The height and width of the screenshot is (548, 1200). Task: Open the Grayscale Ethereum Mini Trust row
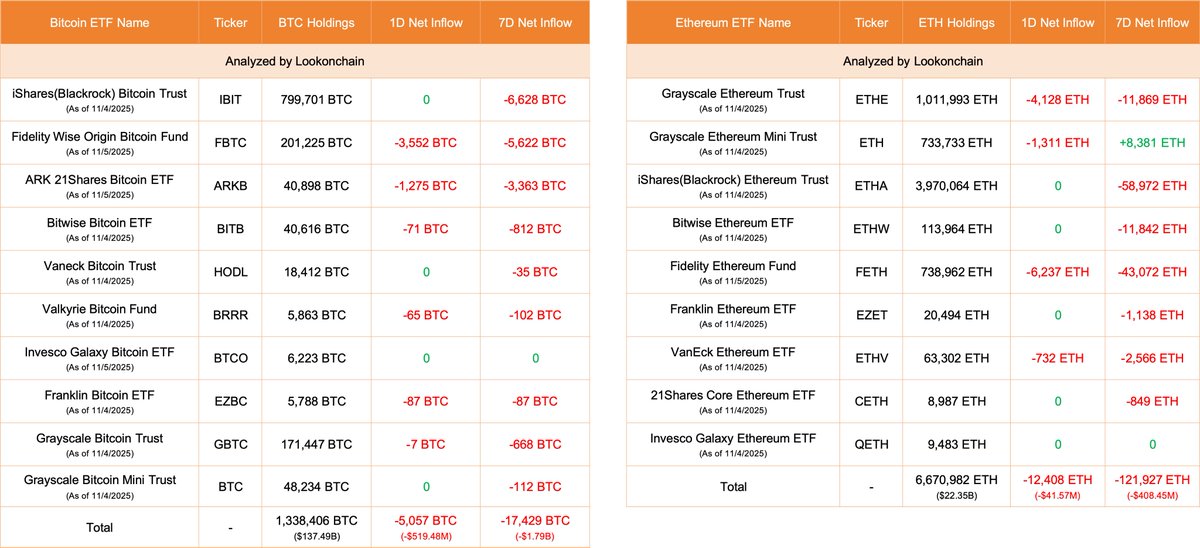(733, 137)
